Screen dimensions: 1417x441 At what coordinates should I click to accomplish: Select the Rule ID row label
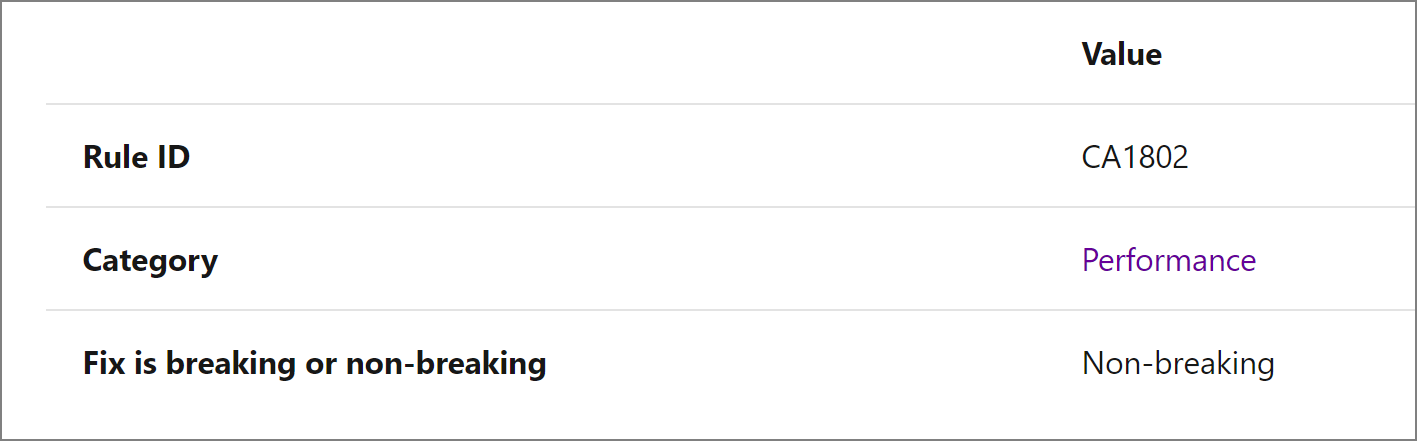pyautogui.click(x=136, y=157)
